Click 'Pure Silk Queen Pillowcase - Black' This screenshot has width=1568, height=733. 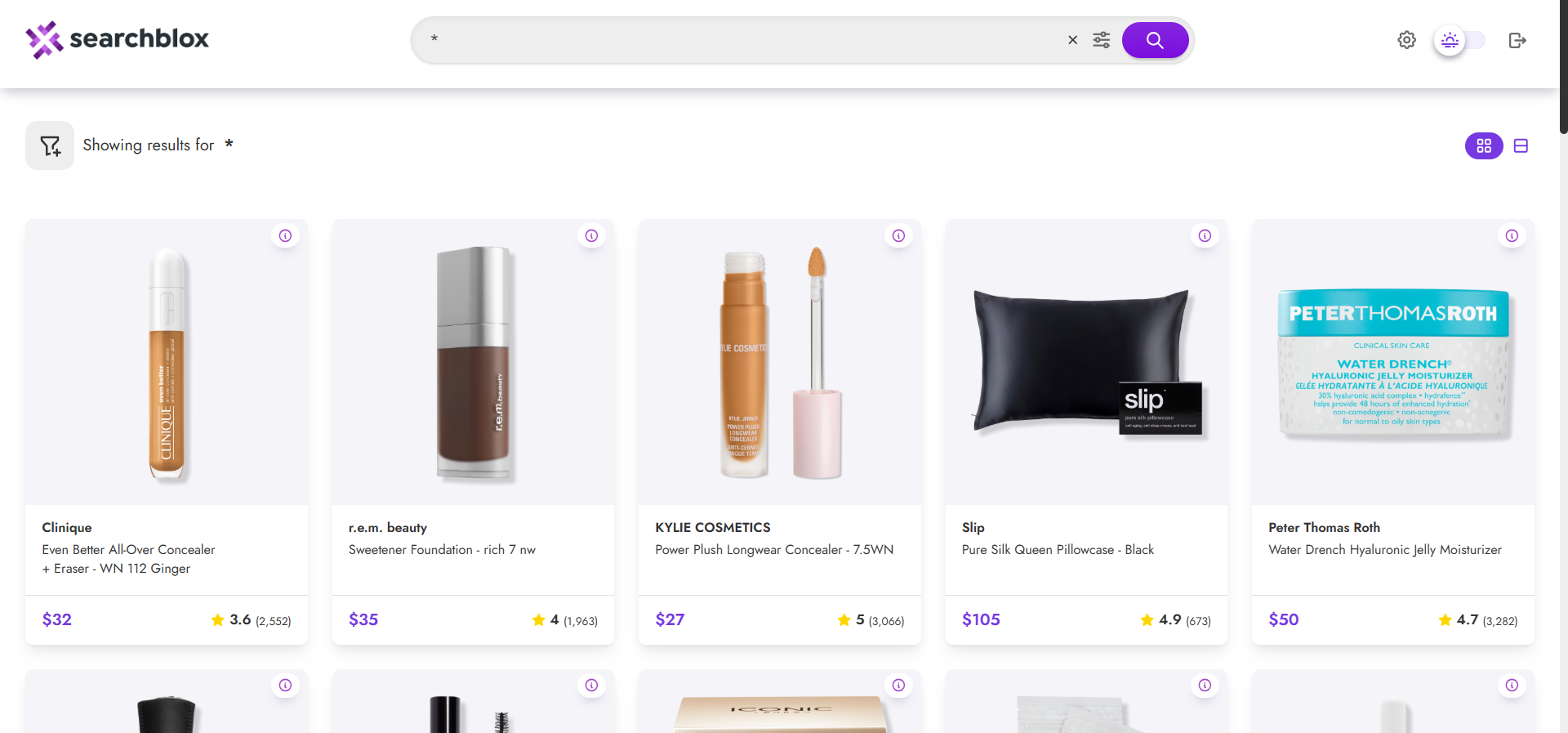click(1058, 550)
